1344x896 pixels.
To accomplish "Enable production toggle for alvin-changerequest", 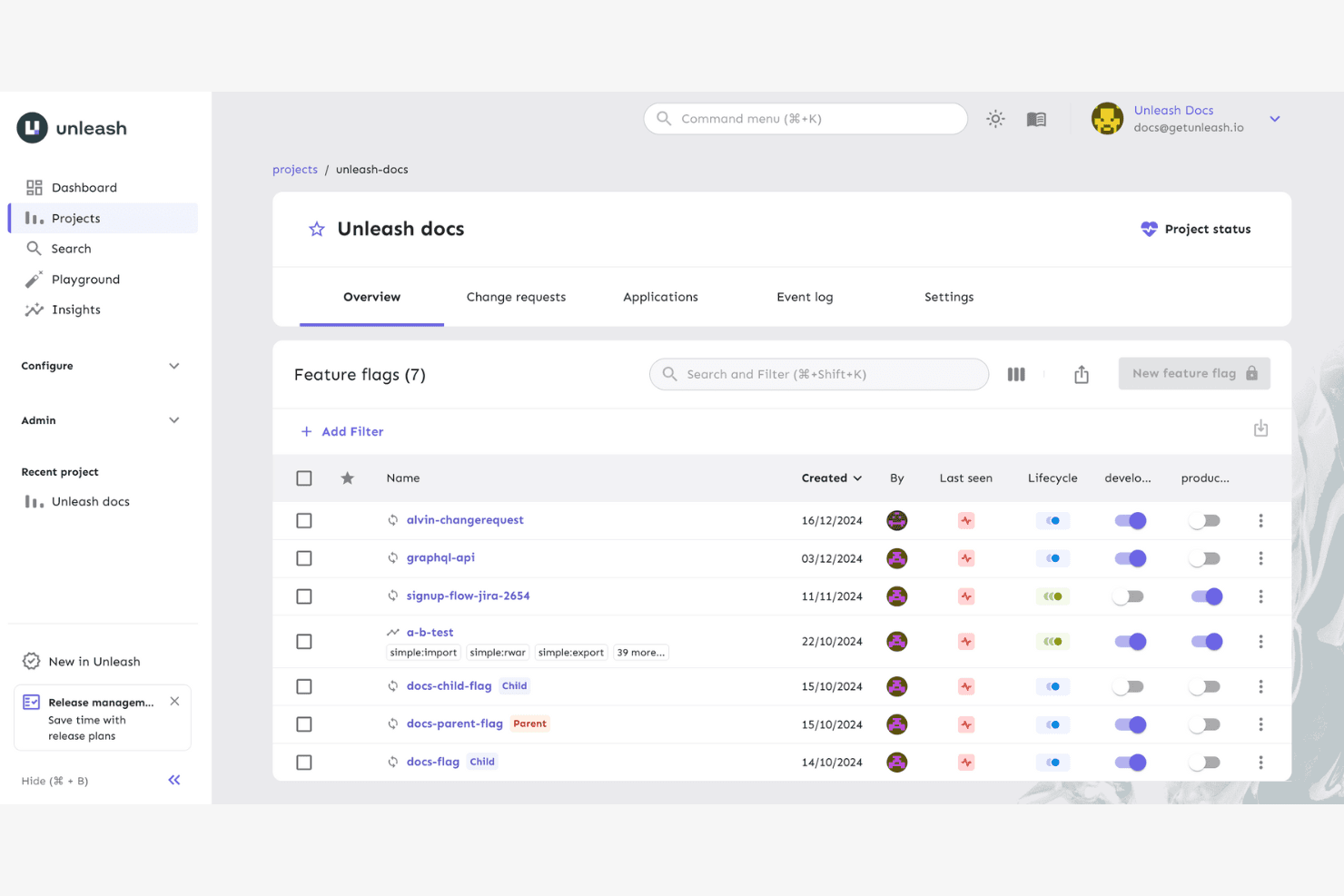I will coord(1205,520).
